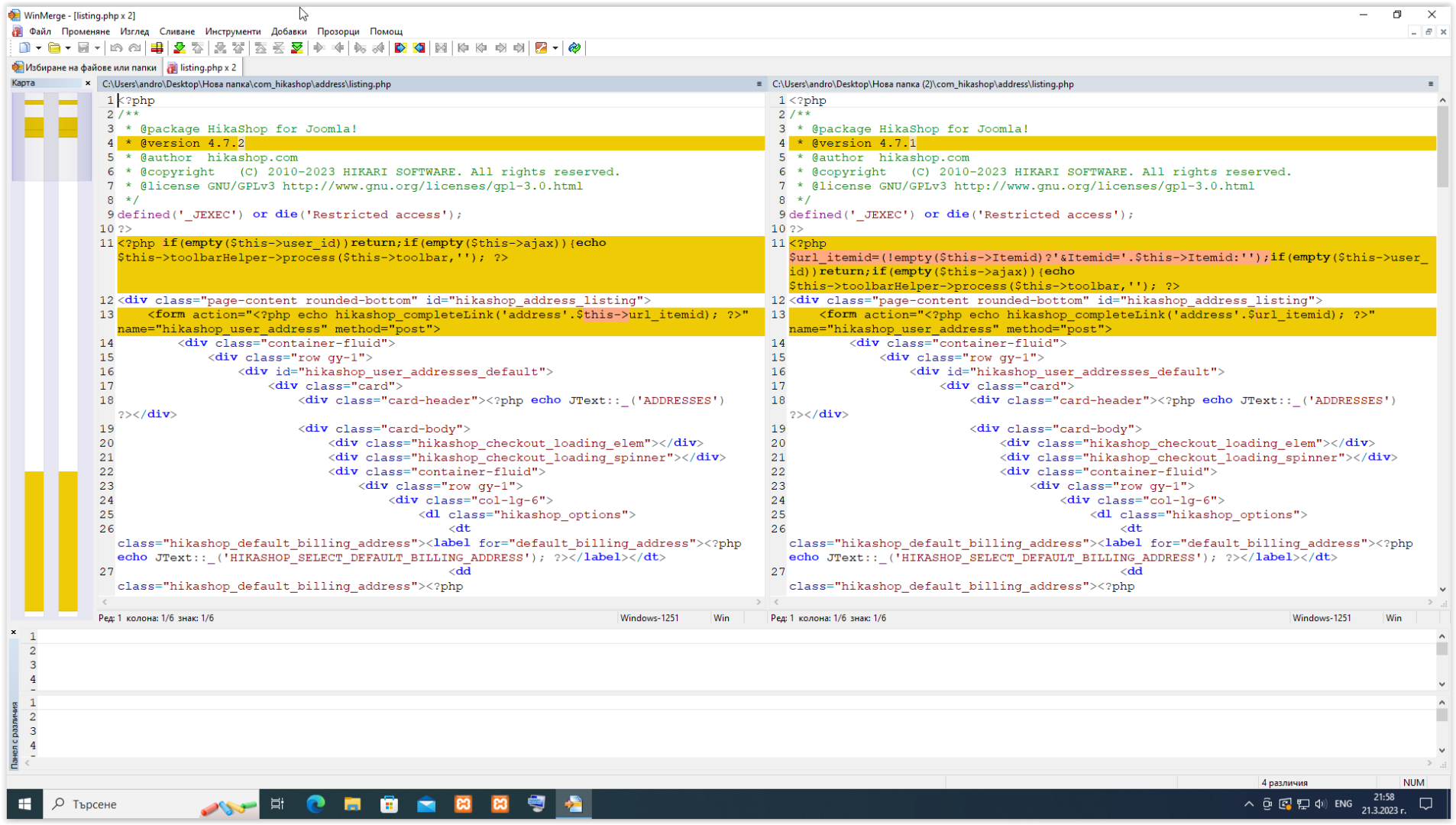Click Select line difference toolbar icon

pos(157,48)
